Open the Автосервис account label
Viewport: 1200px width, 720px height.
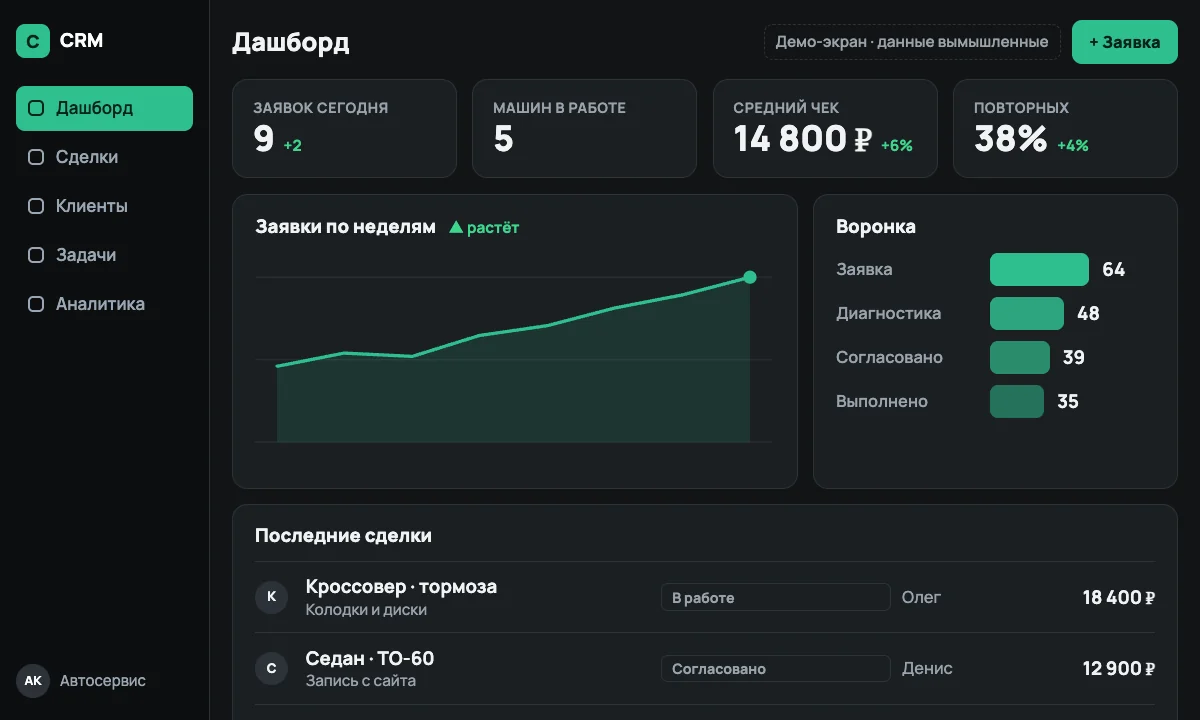[103, 681]
